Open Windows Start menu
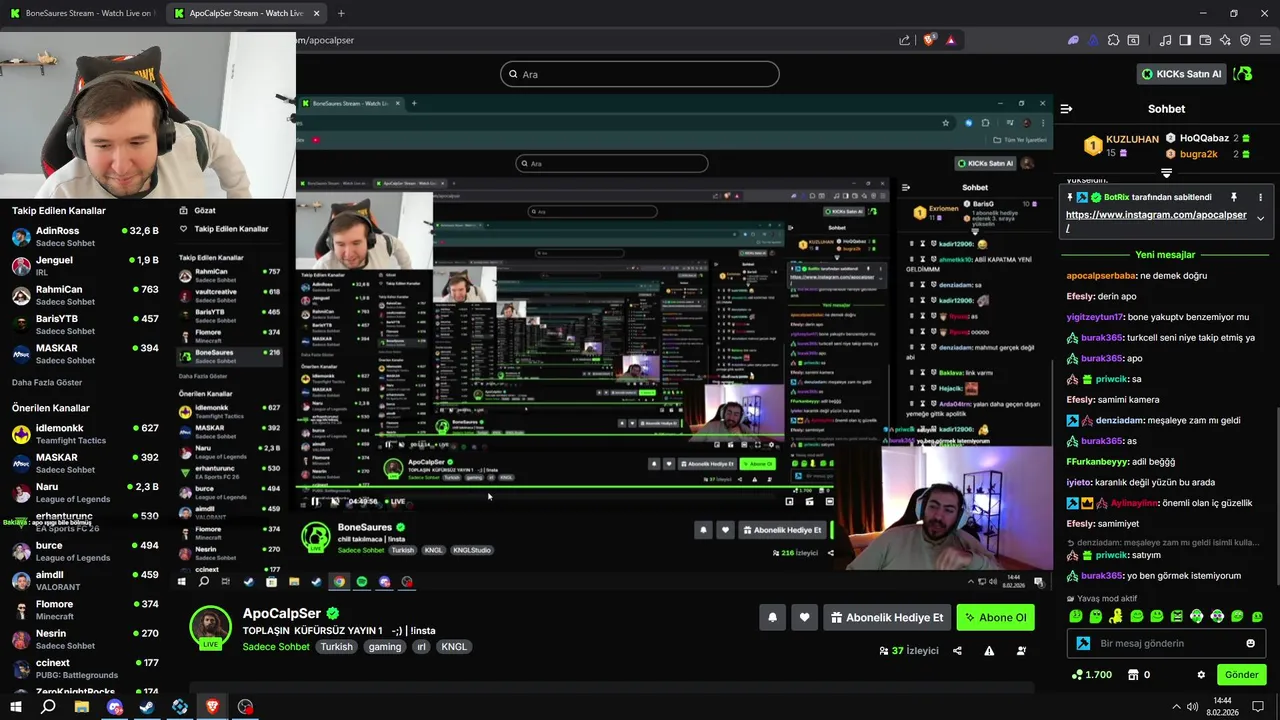This screenshot has width=1280, height=720. pos(16,707)
